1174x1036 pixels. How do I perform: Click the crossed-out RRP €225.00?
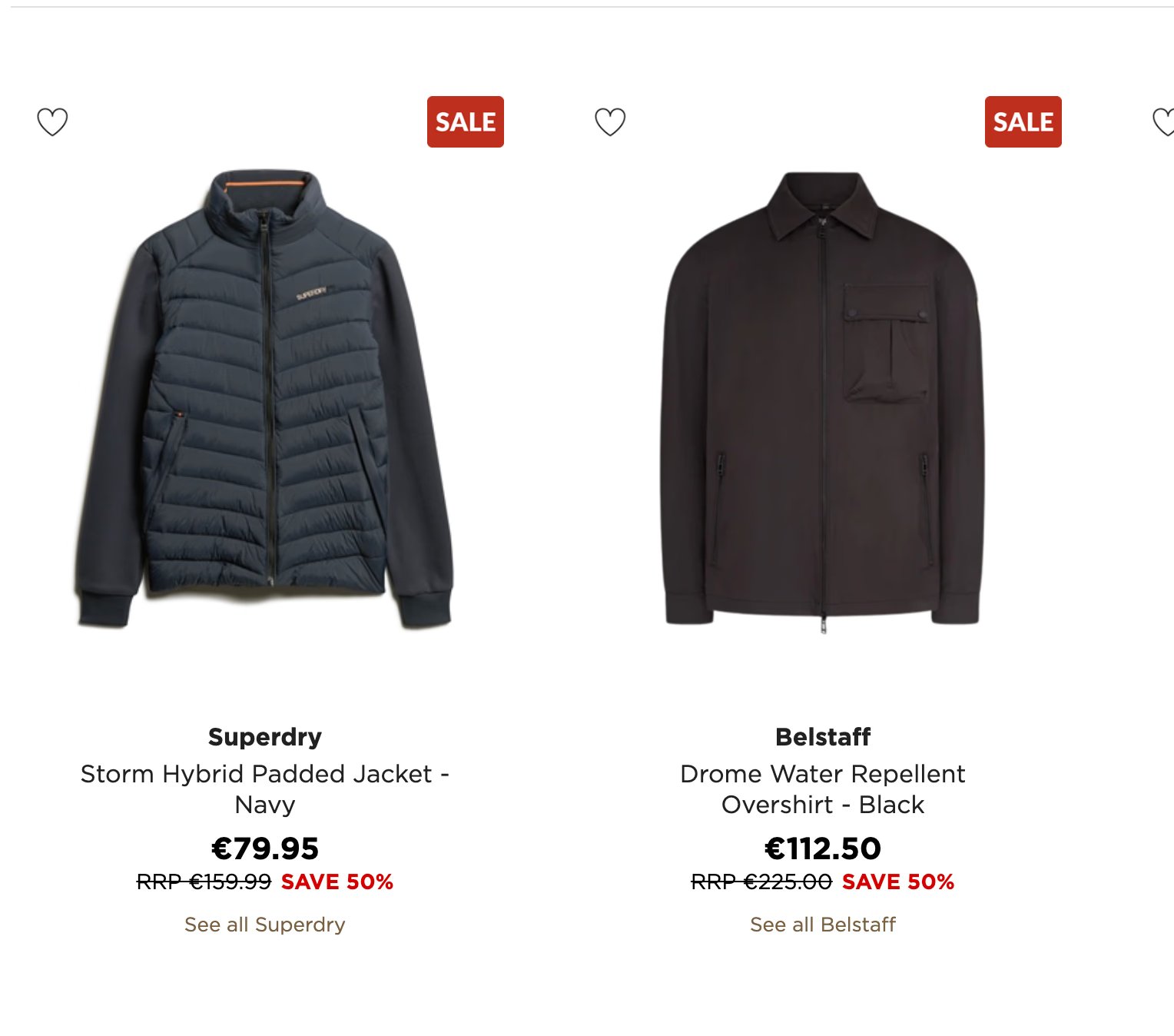click(x=761, y=882)
